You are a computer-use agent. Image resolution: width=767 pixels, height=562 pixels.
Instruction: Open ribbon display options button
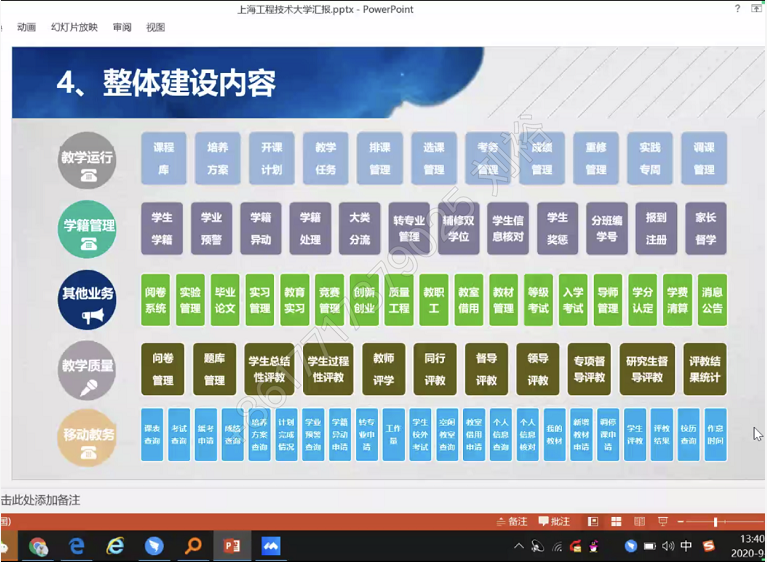[x=758, y=9]
